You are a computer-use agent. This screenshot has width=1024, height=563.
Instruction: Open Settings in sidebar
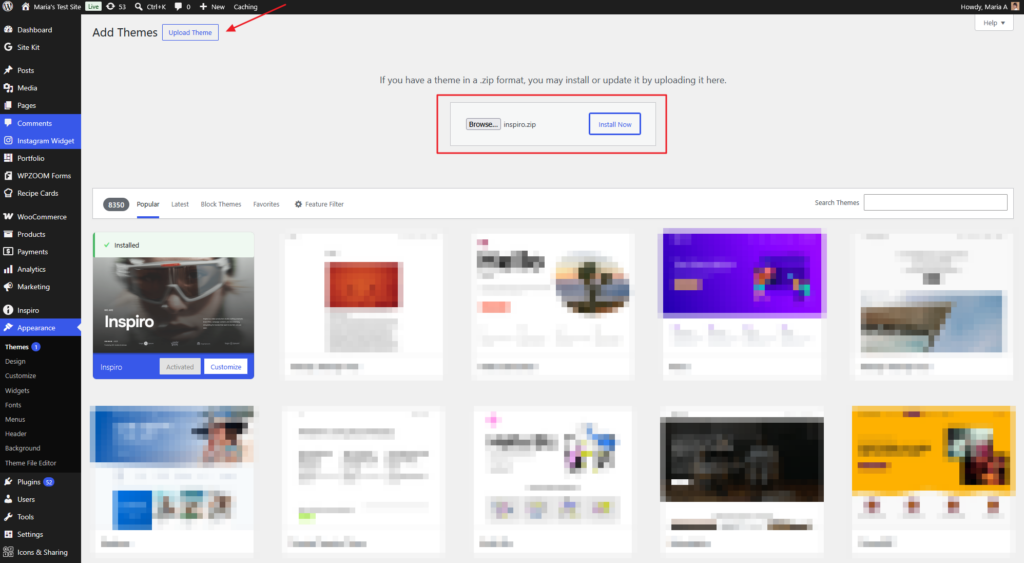pos(30,534)
